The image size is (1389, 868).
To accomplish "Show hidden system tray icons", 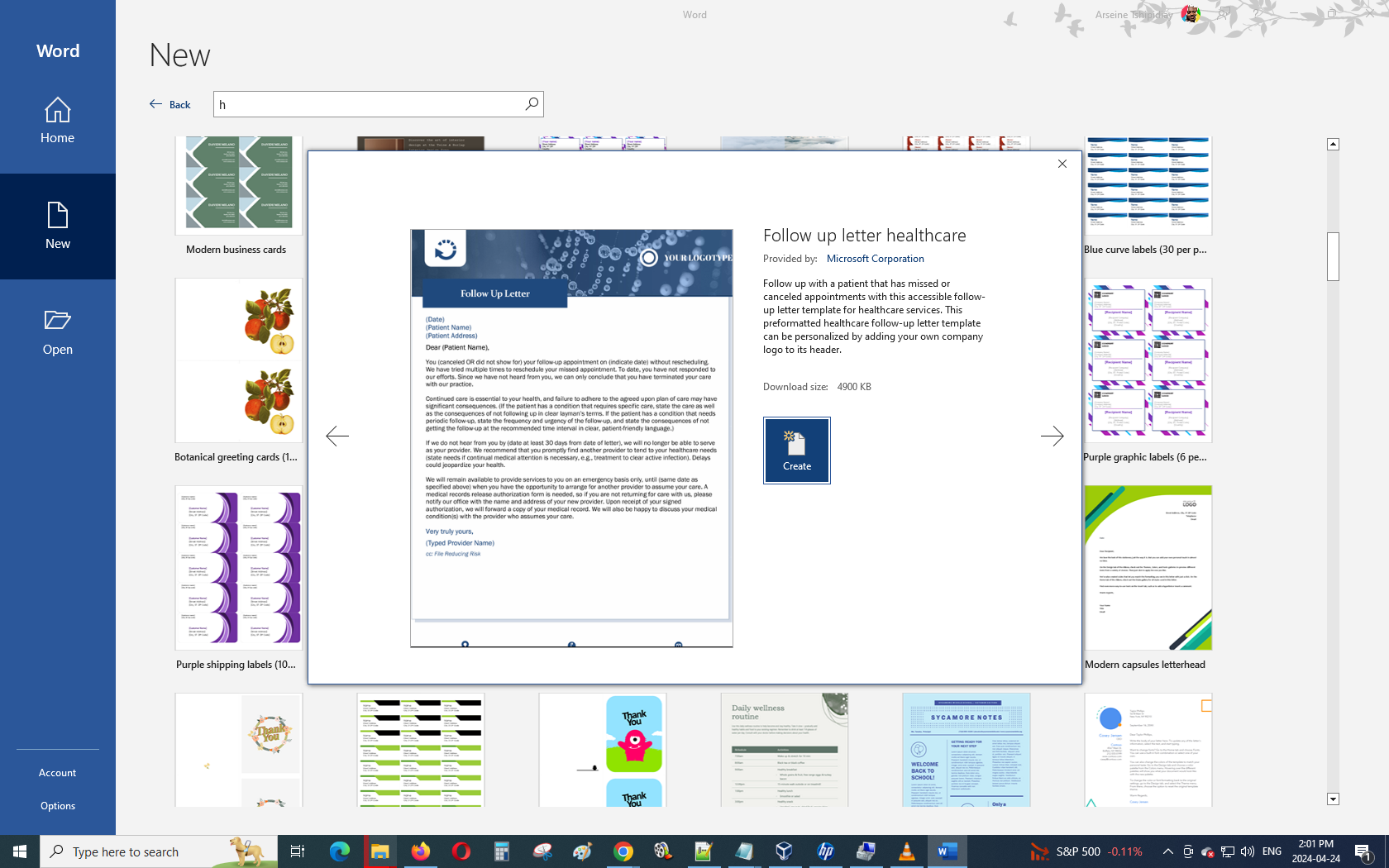I will click(x=1167, y=851).
